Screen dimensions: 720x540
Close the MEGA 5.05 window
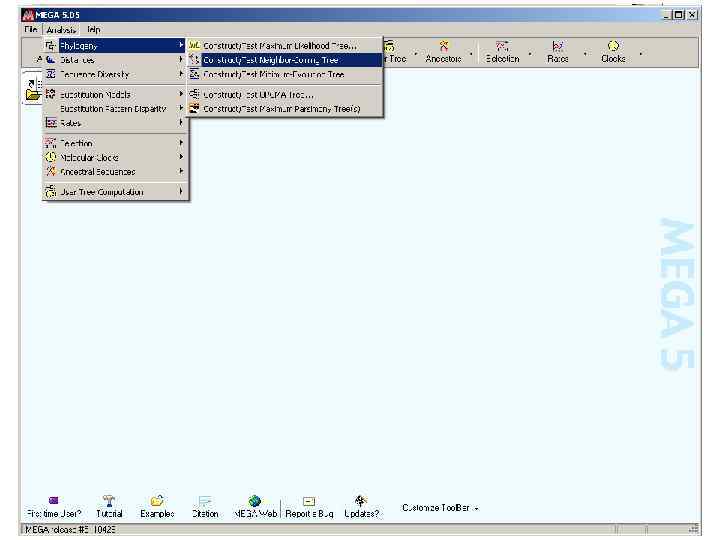[692, 15]
